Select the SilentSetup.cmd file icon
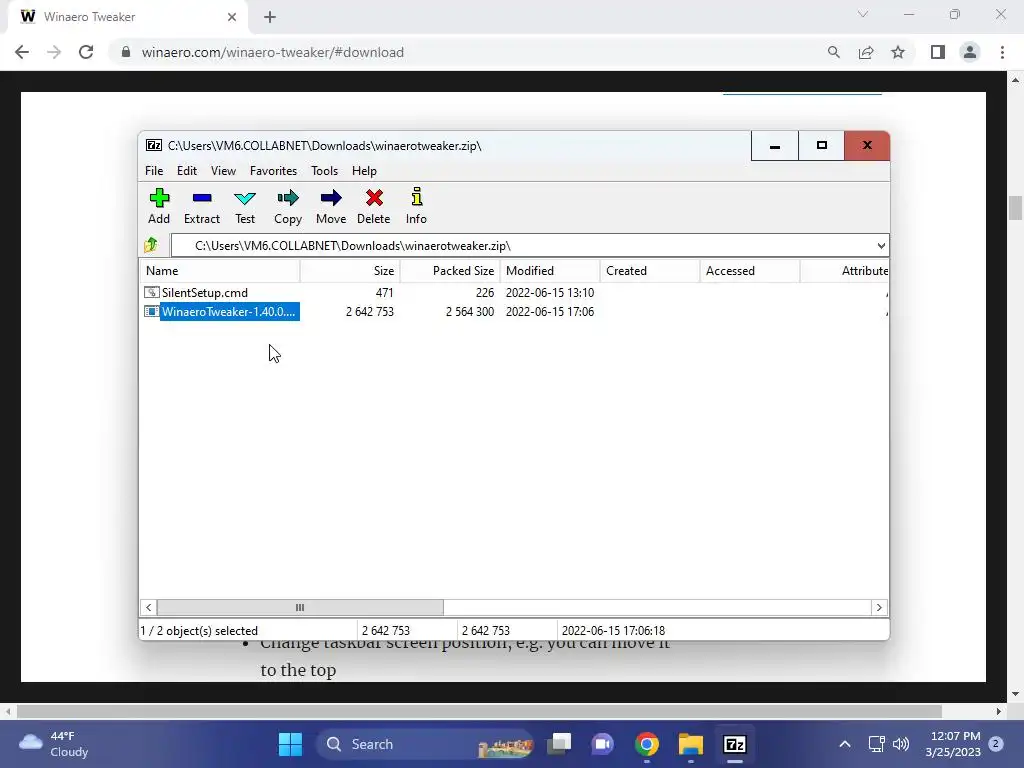The width and height of the screenshot is (1024, 768). pyautogui.click(x=152, y=292)
